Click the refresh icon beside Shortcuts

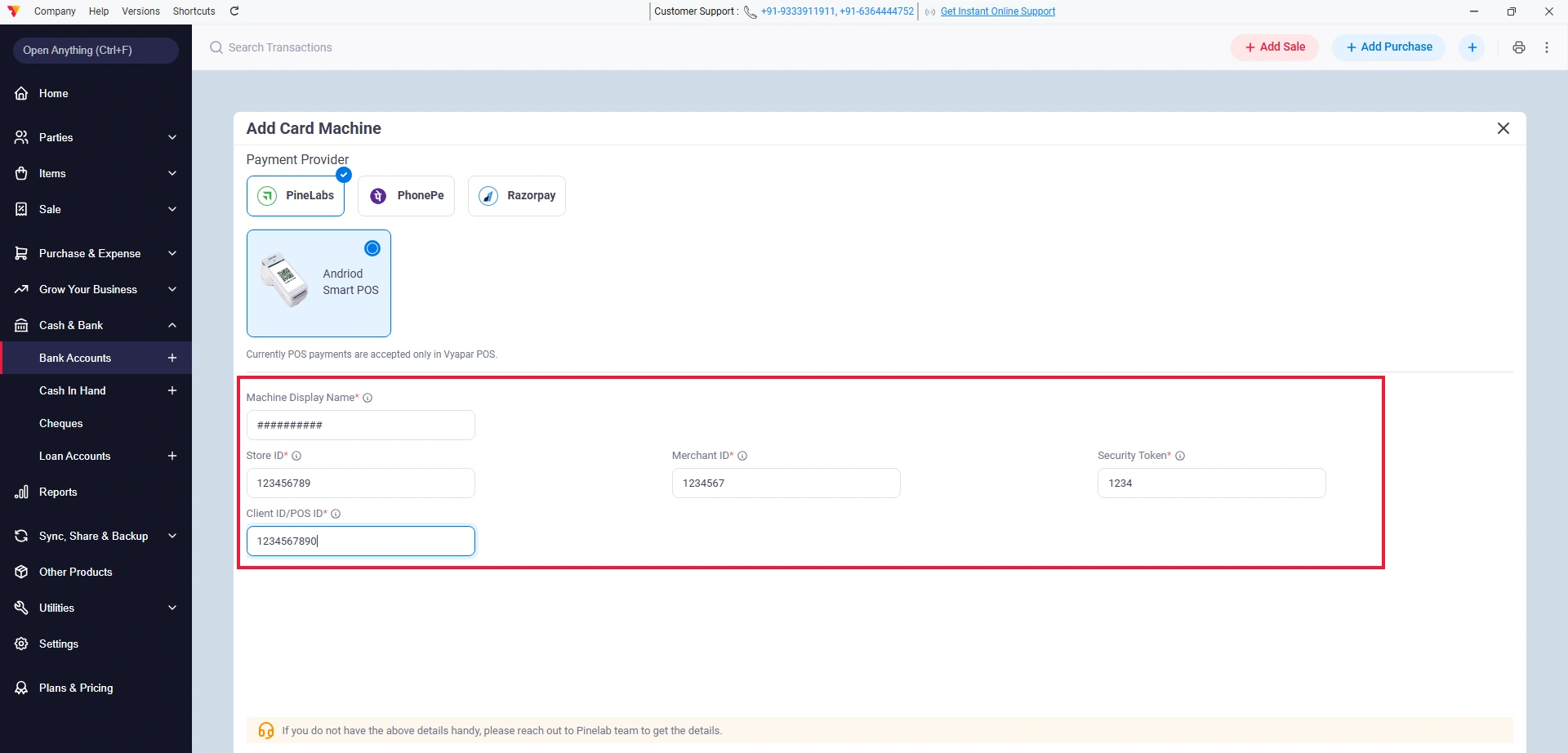click(234, 11)
